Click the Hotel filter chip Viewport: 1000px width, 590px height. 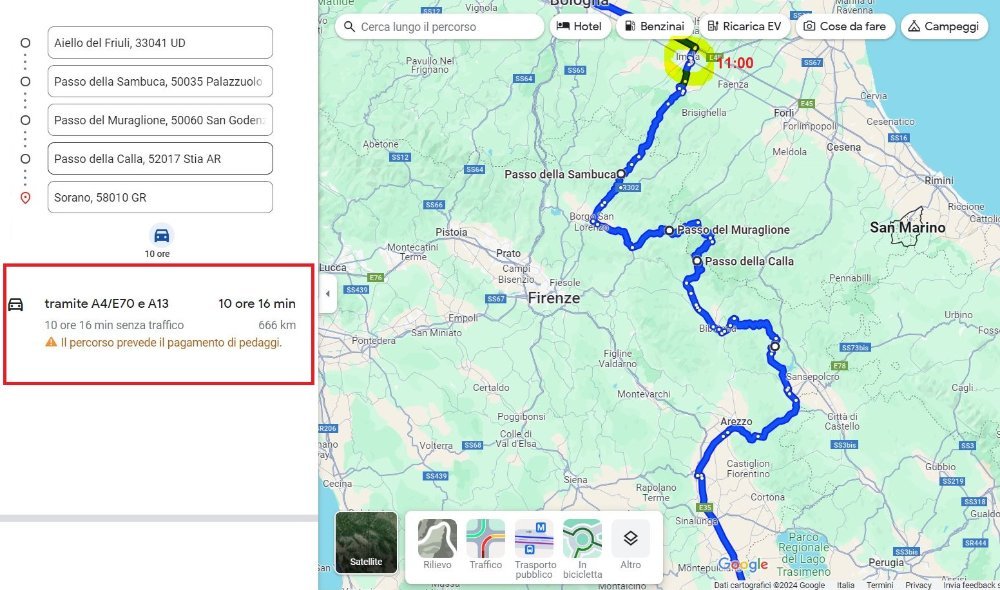[x=579, y=26]
